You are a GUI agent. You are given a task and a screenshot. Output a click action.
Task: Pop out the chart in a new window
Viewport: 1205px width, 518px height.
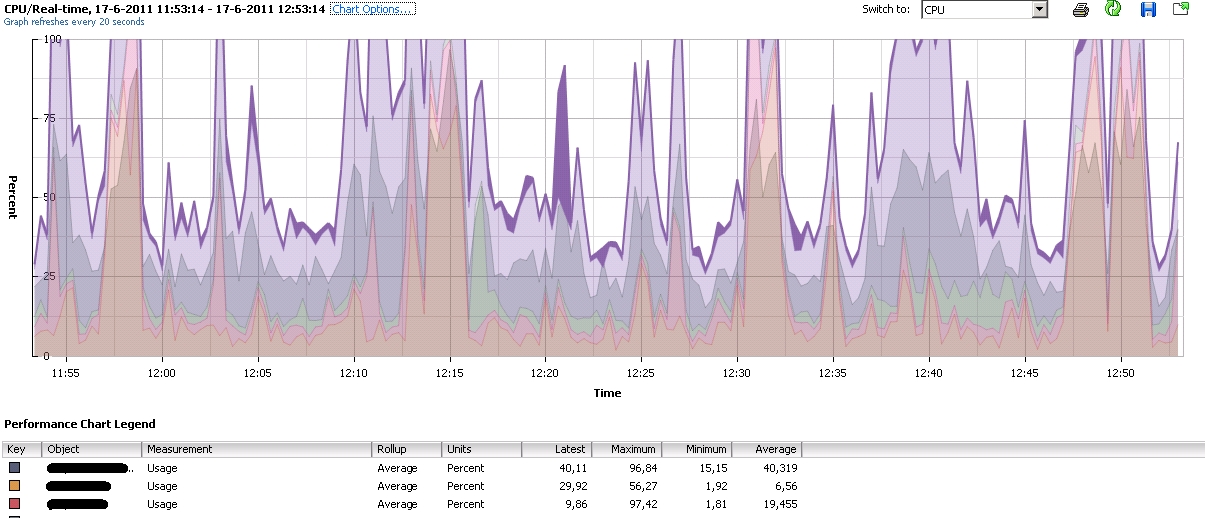coord(1181,10)
